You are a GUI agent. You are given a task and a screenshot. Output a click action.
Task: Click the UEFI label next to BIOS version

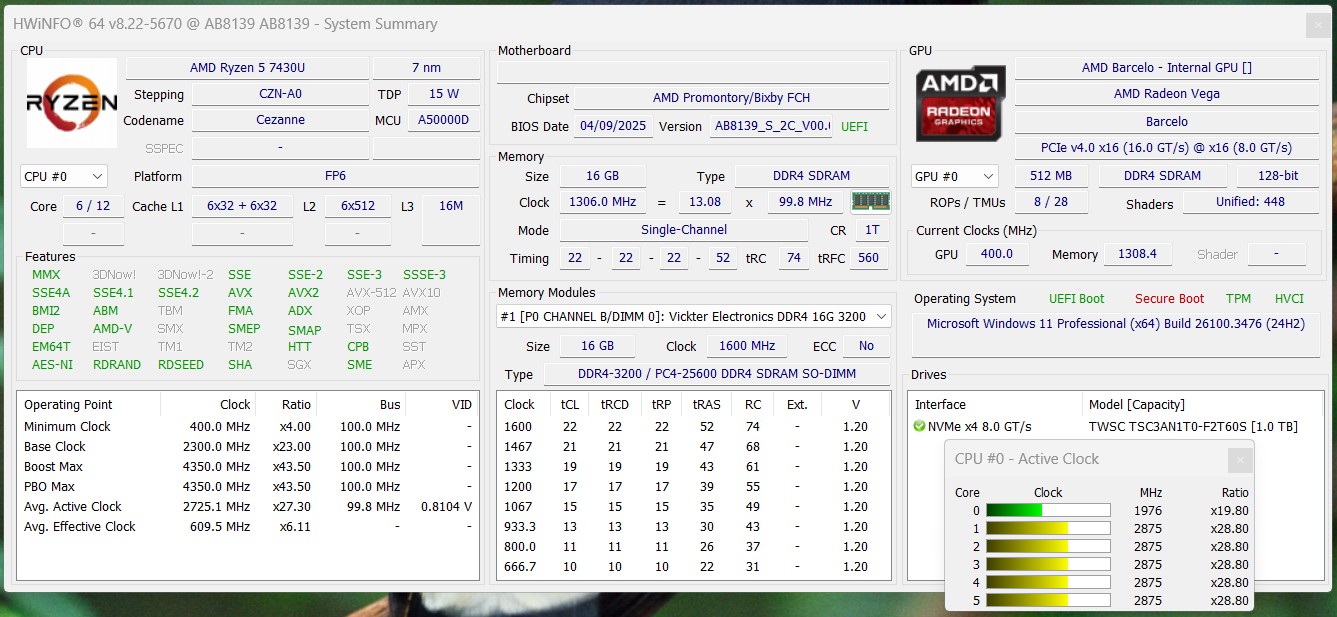pyautogui.click(x=854, y=127)
